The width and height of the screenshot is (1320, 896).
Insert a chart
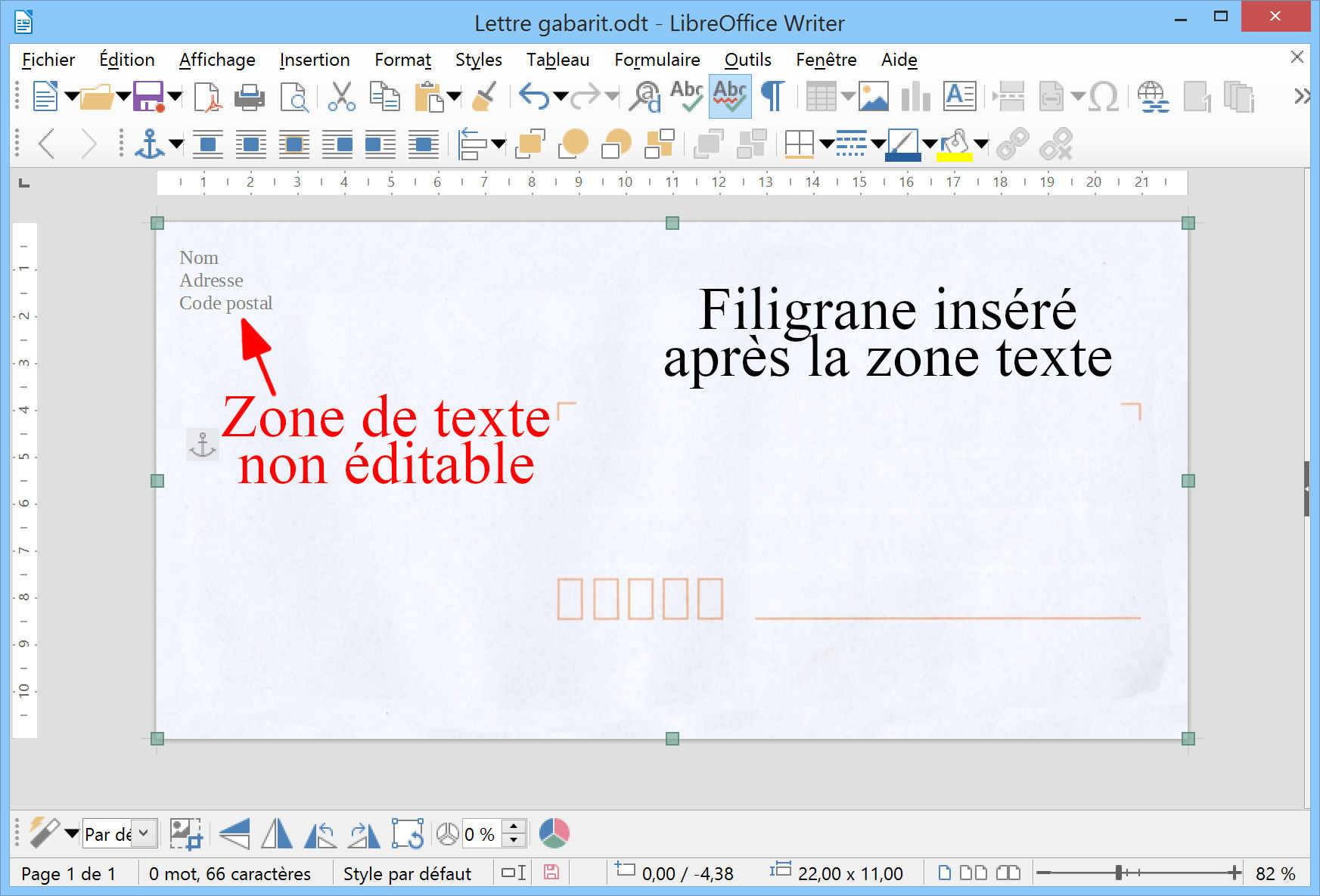point(916,97)
